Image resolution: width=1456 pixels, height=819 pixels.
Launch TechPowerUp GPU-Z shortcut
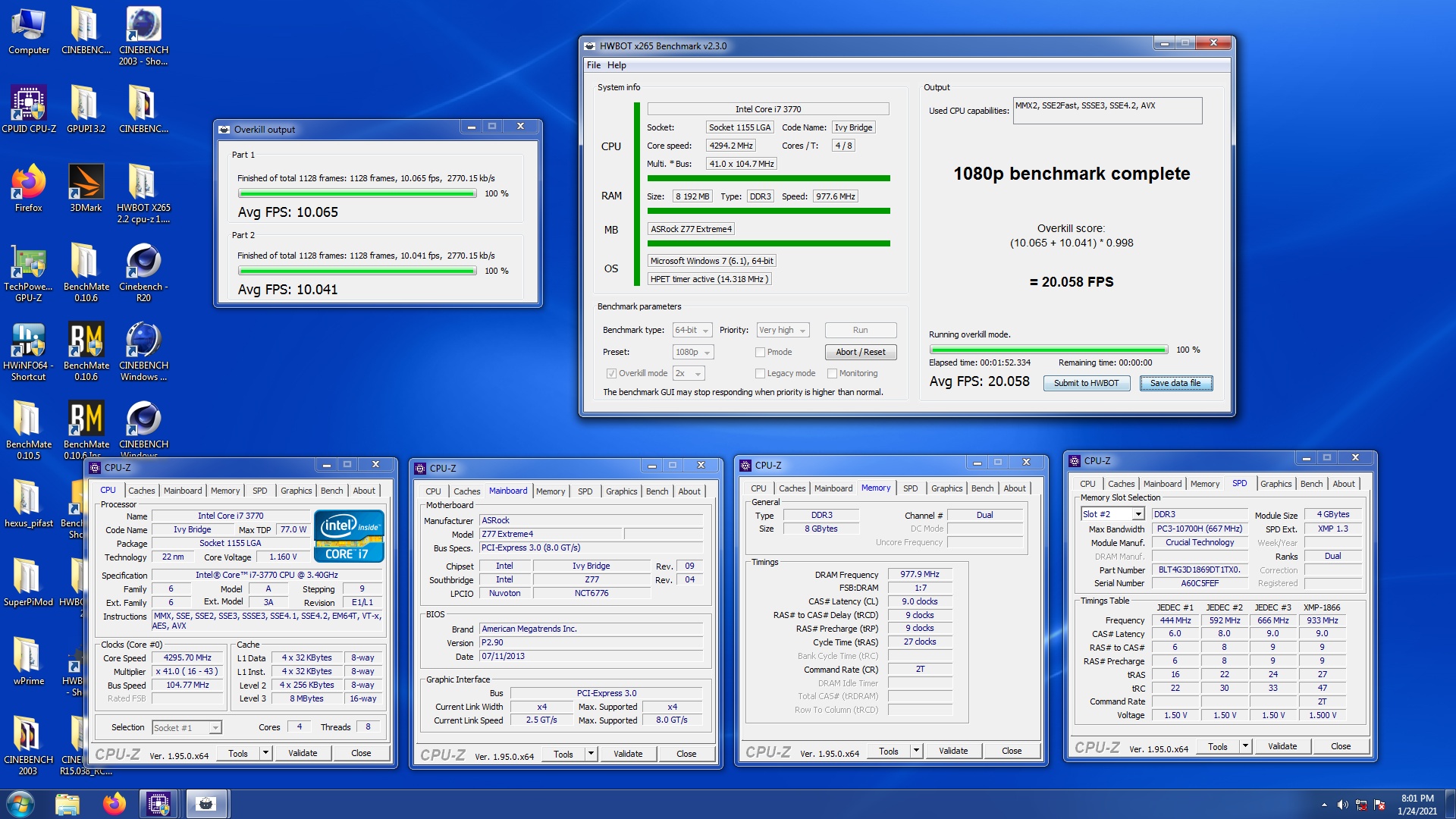(x=29, y=272)
